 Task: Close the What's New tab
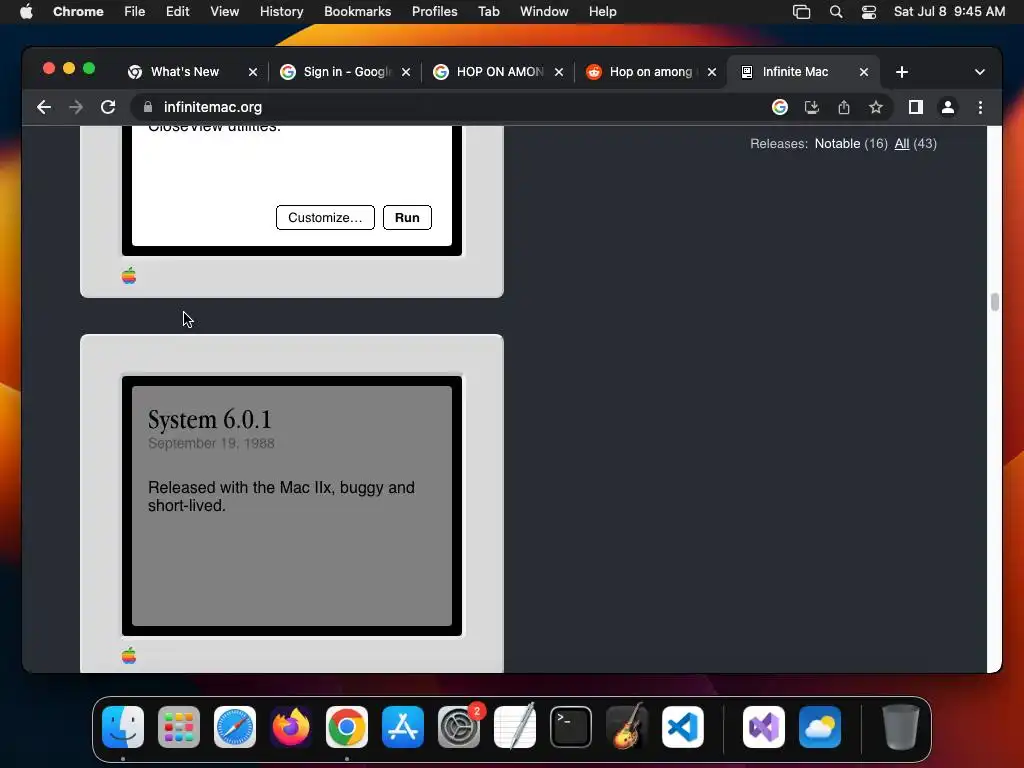pos(253,72)
